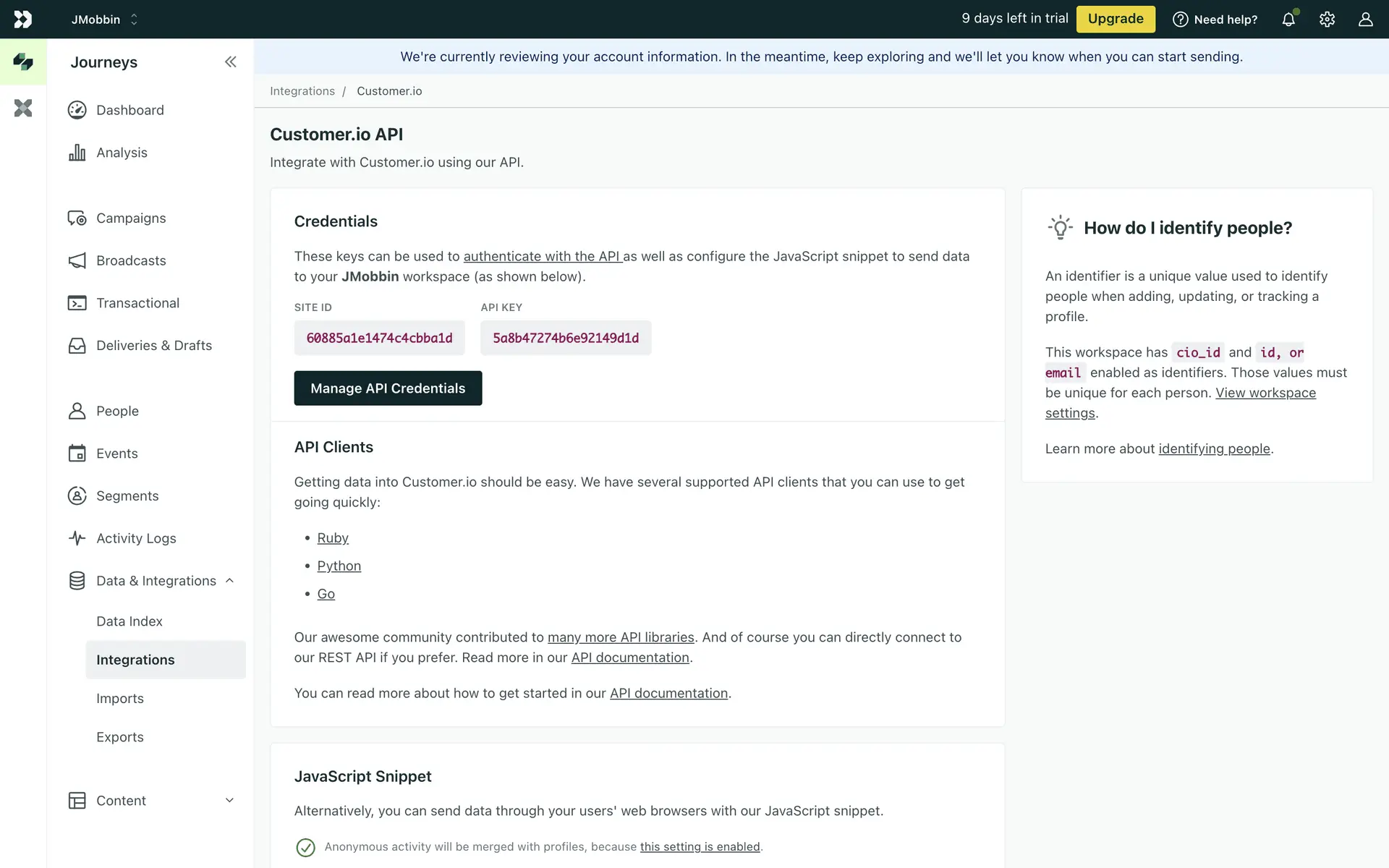1389x868 pixels.
Task: Open the Python API client link
Action: coord(339,566)
